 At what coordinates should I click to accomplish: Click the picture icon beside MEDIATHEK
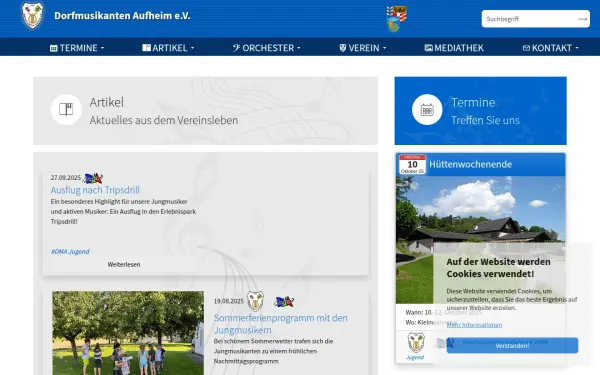click(429, 48)
